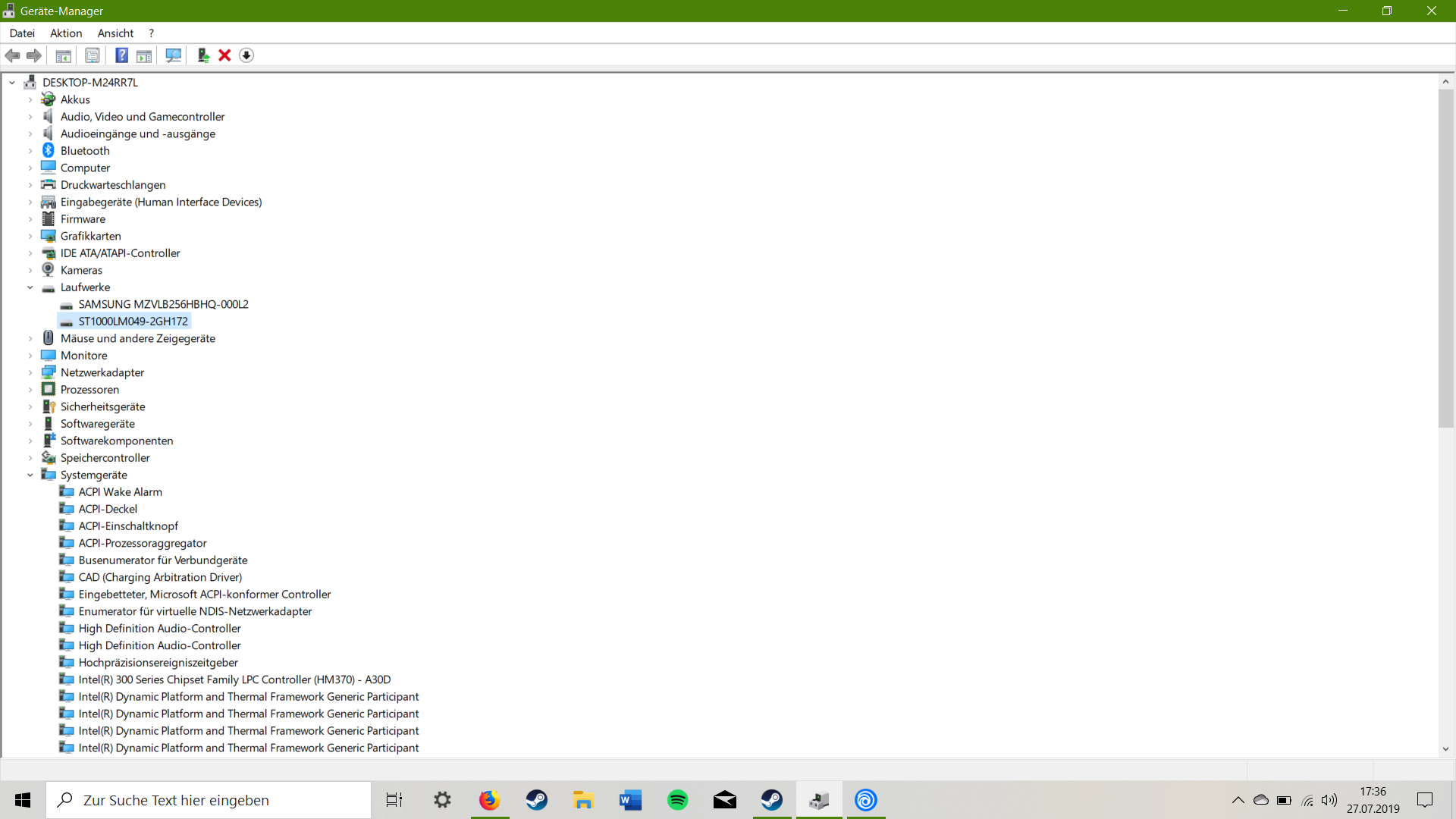
Task: Open the Ansicht menu
Action: tap(115, 33)
